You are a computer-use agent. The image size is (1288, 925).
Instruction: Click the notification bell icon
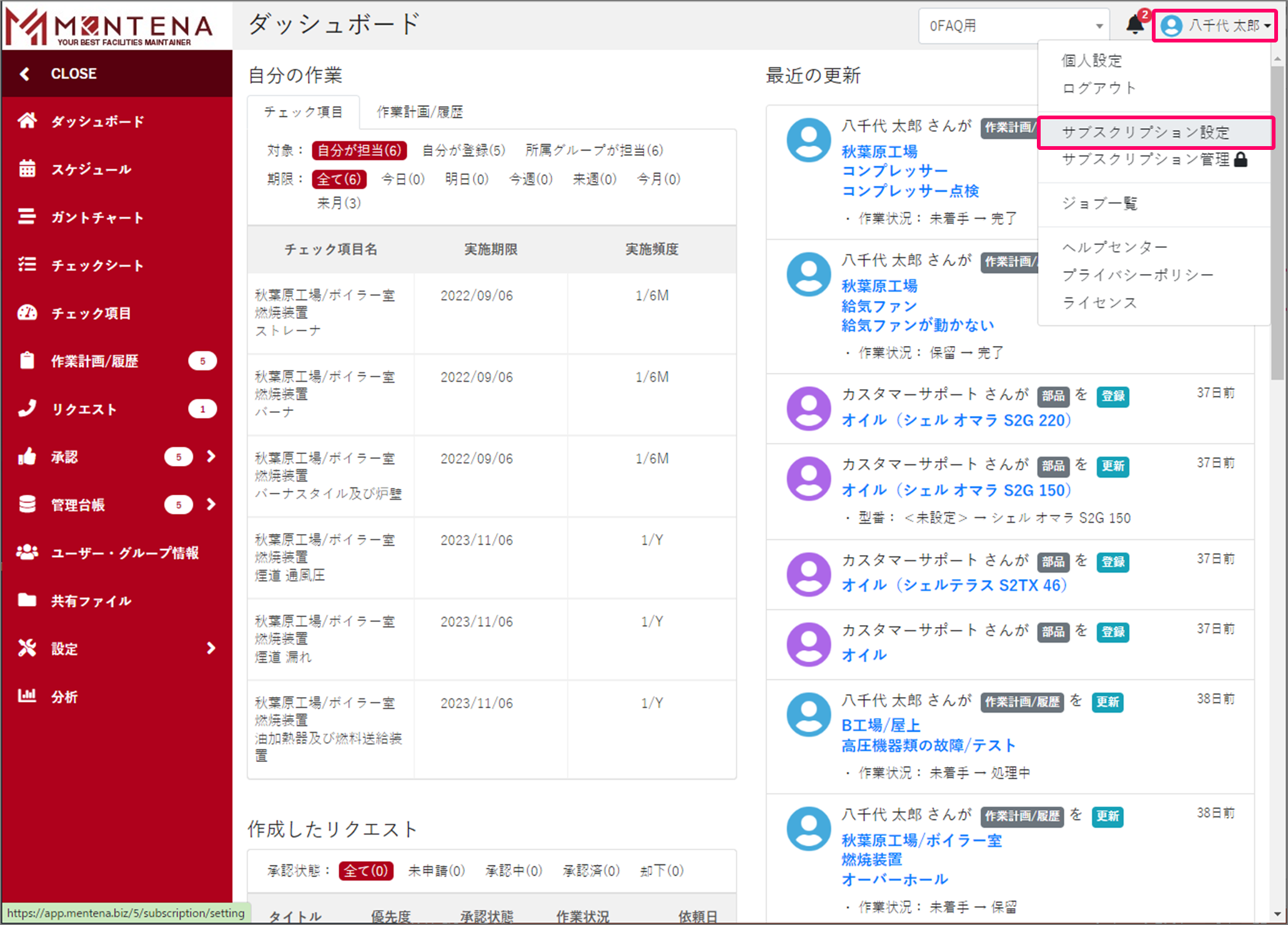coord(1134,25)
